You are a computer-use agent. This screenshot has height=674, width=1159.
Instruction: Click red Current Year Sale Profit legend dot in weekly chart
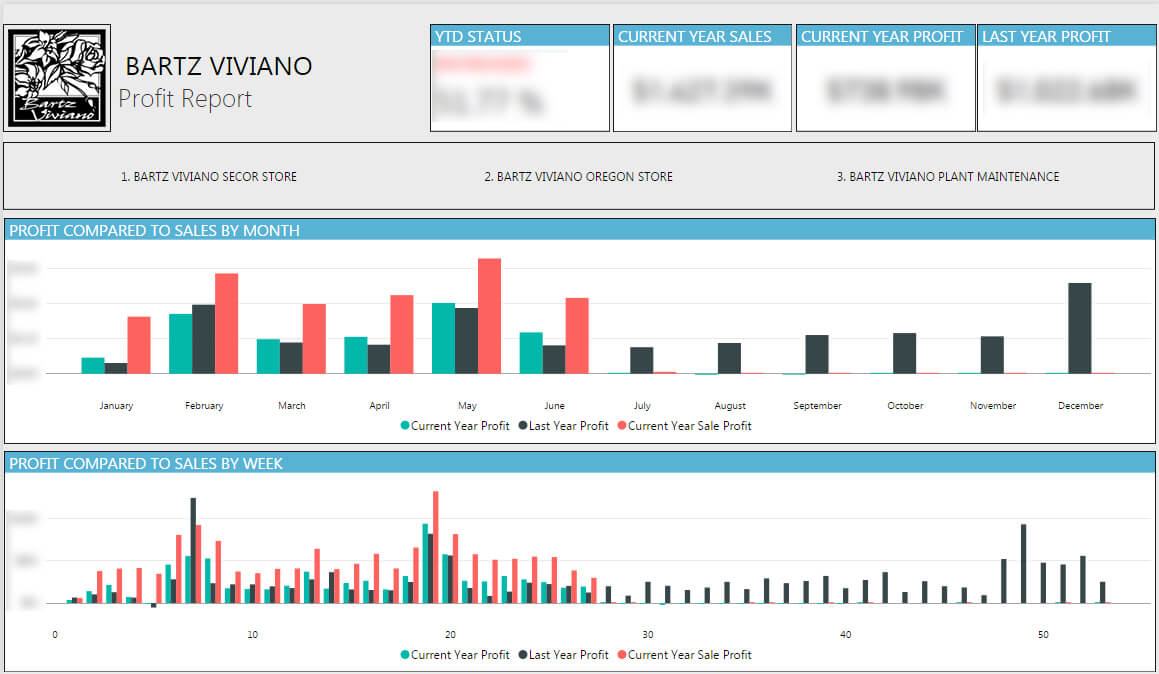click(622, 655)
